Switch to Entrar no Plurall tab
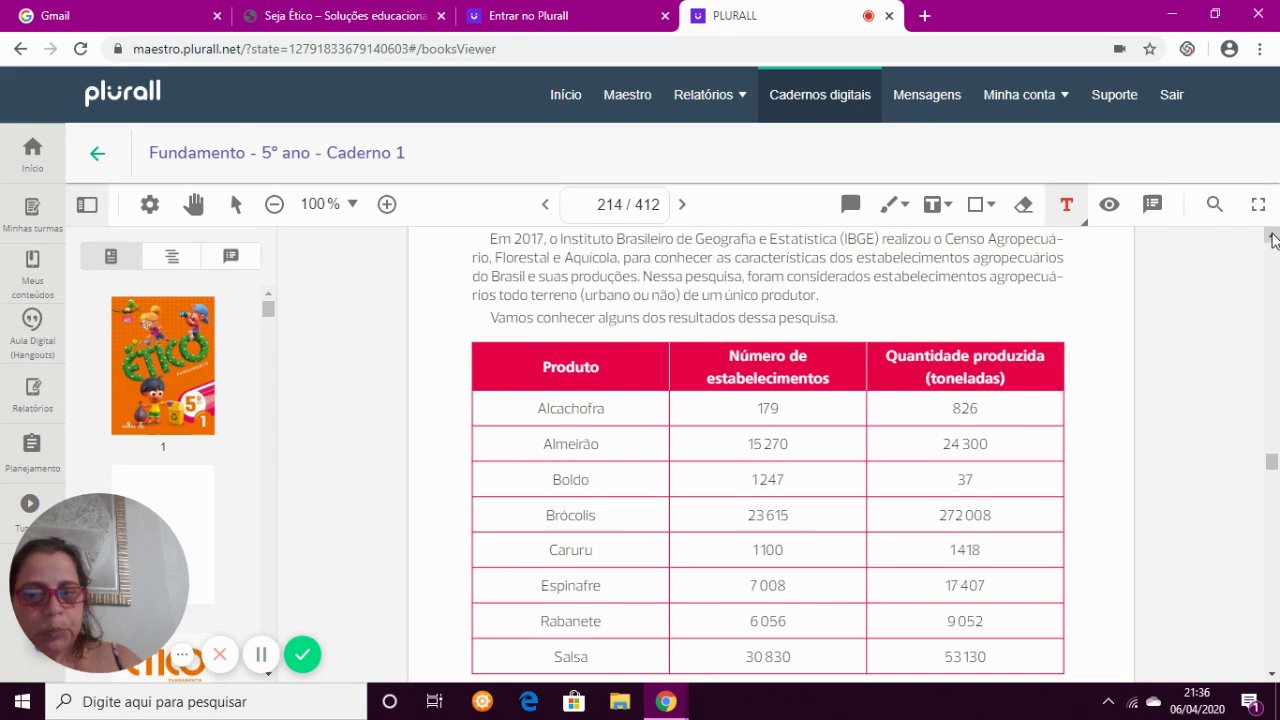This screenshot has width=1280, height=720. click(x=568, y=16)
